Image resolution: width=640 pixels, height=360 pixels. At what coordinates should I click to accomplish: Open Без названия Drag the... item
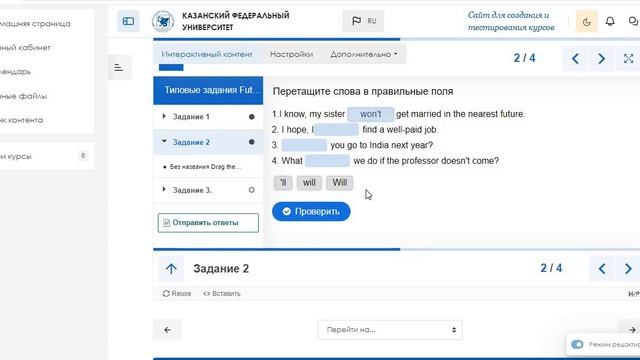pos(205,167)
